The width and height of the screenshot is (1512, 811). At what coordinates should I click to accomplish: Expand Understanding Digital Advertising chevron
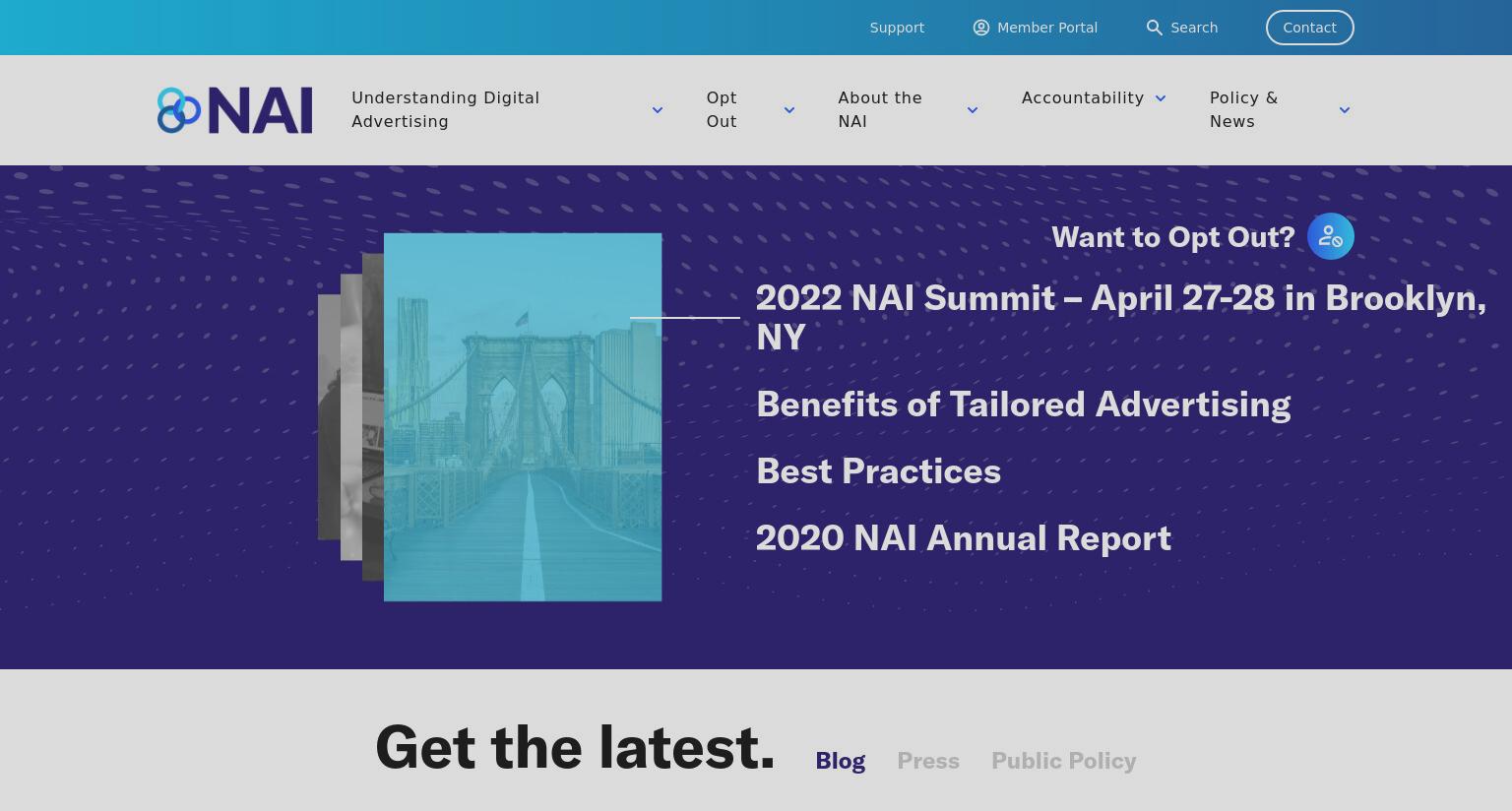(658, 110)
